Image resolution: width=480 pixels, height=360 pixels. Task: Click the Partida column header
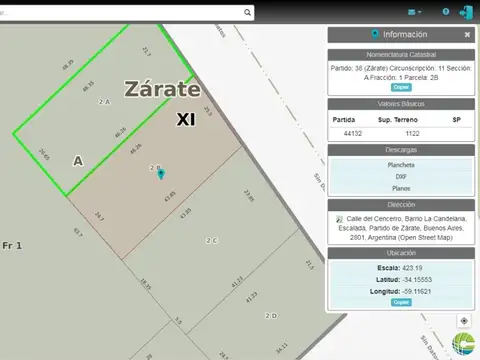pyautogui.click(x=344, y=120)
